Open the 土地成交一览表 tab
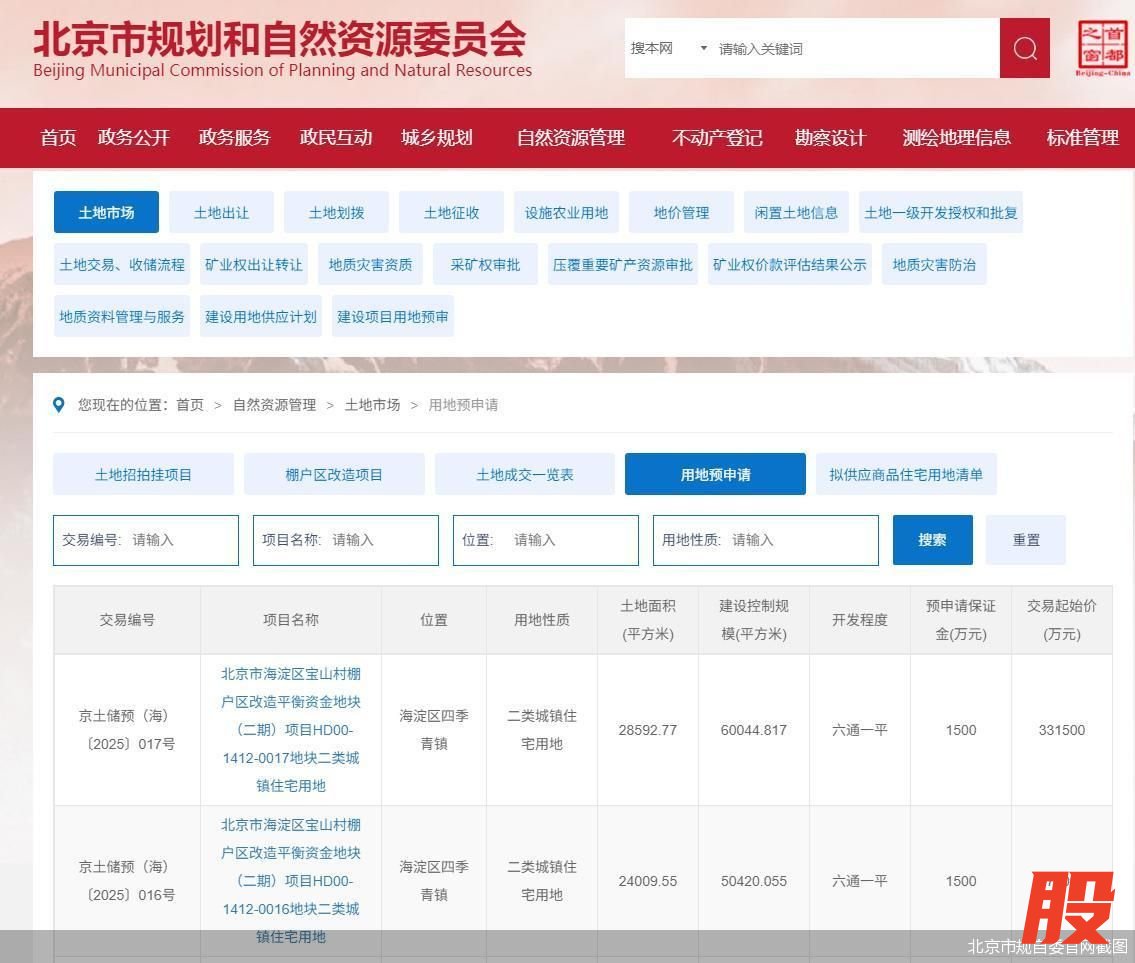This screenshot has height=963, width=1135. [x=524, y=474]
